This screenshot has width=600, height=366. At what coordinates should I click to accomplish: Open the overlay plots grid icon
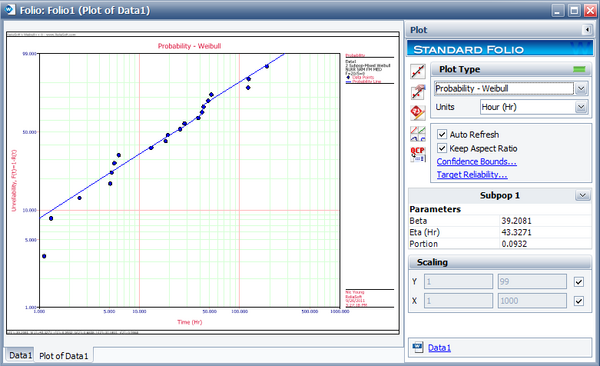tap(418, 134)
